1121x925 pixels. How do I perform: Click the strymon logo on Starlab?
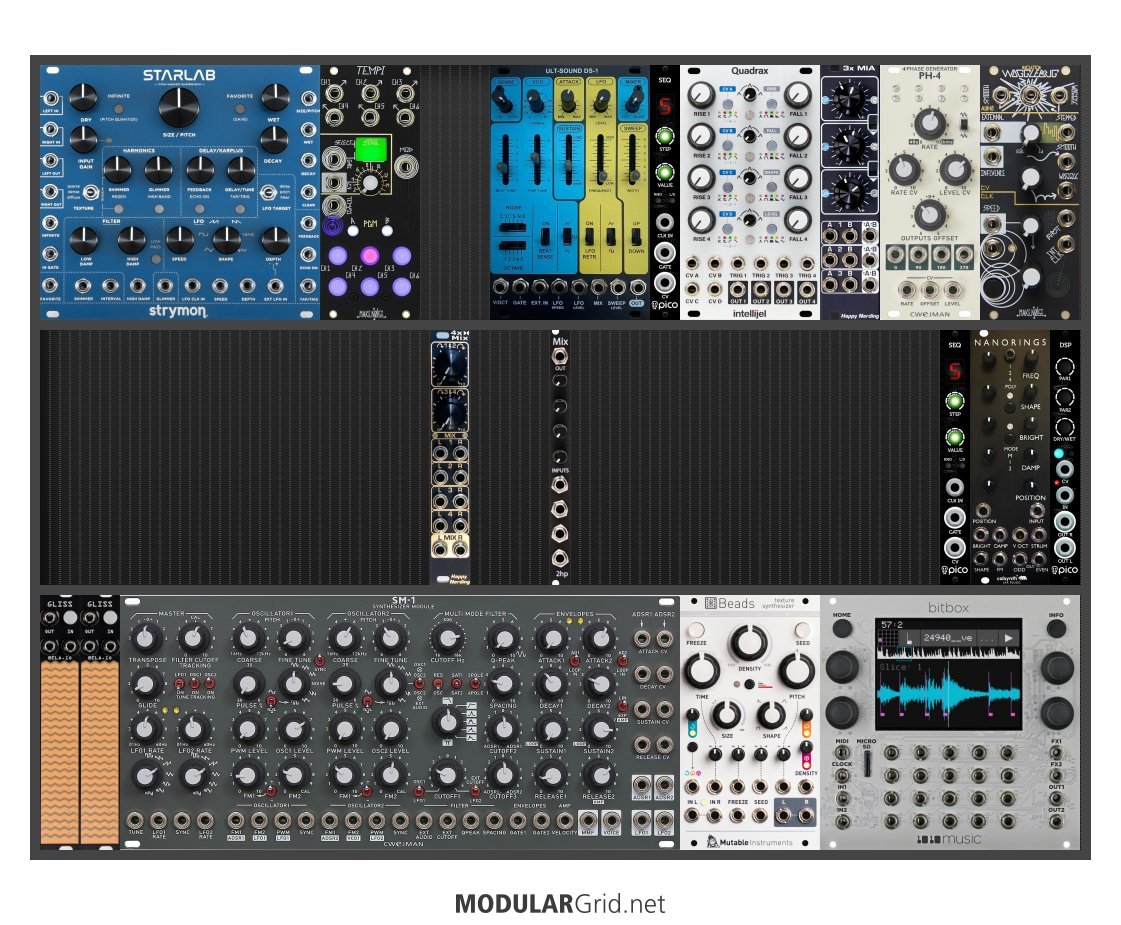click(x=178, y=311)
